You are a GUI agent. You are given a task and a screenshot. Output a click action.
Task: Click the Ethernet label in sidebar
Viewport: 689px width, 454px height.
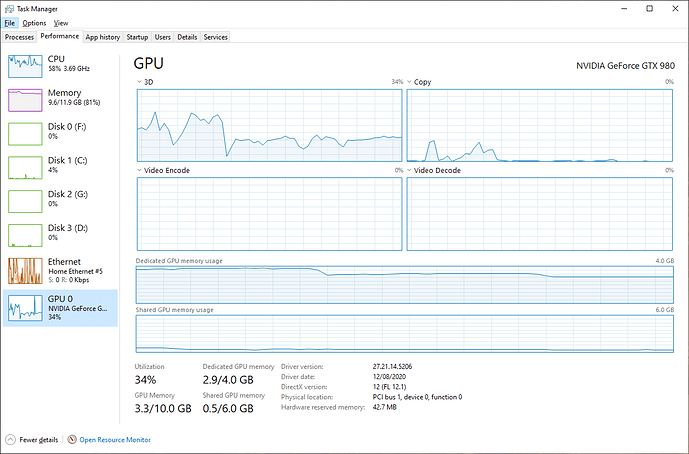(64, 262)
